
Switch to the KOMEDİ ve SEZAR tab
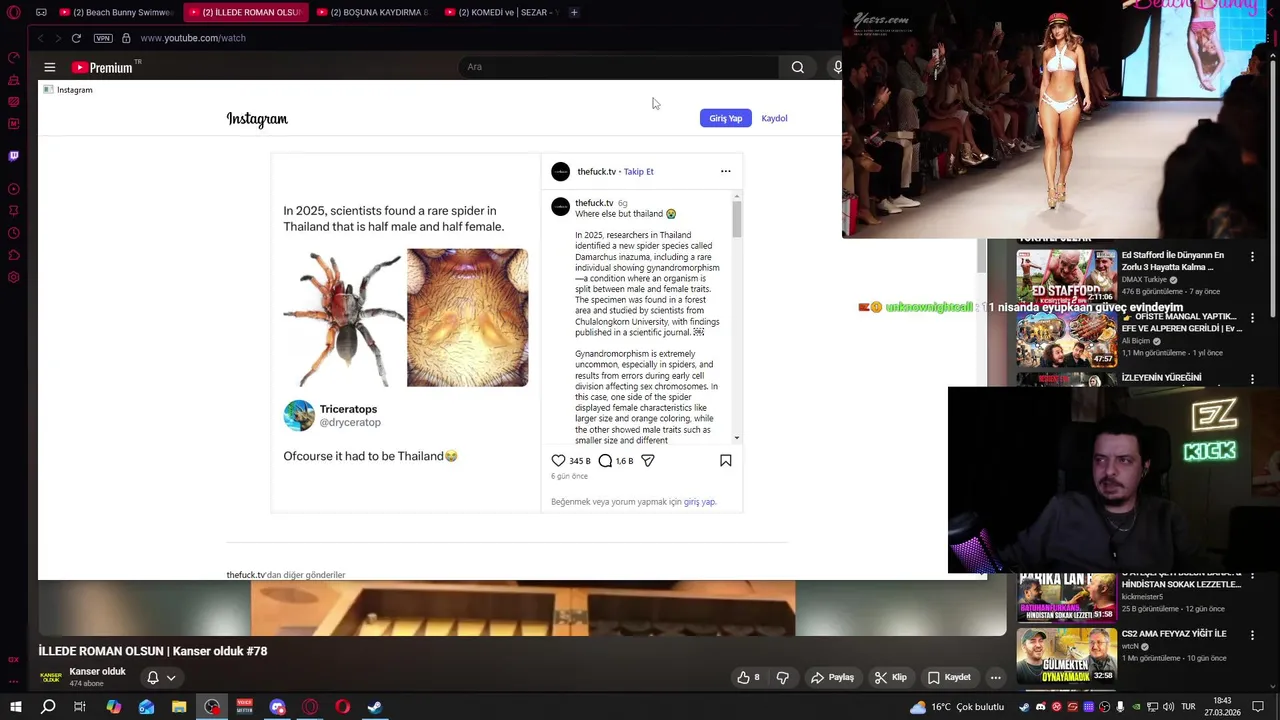coord(500,12)
